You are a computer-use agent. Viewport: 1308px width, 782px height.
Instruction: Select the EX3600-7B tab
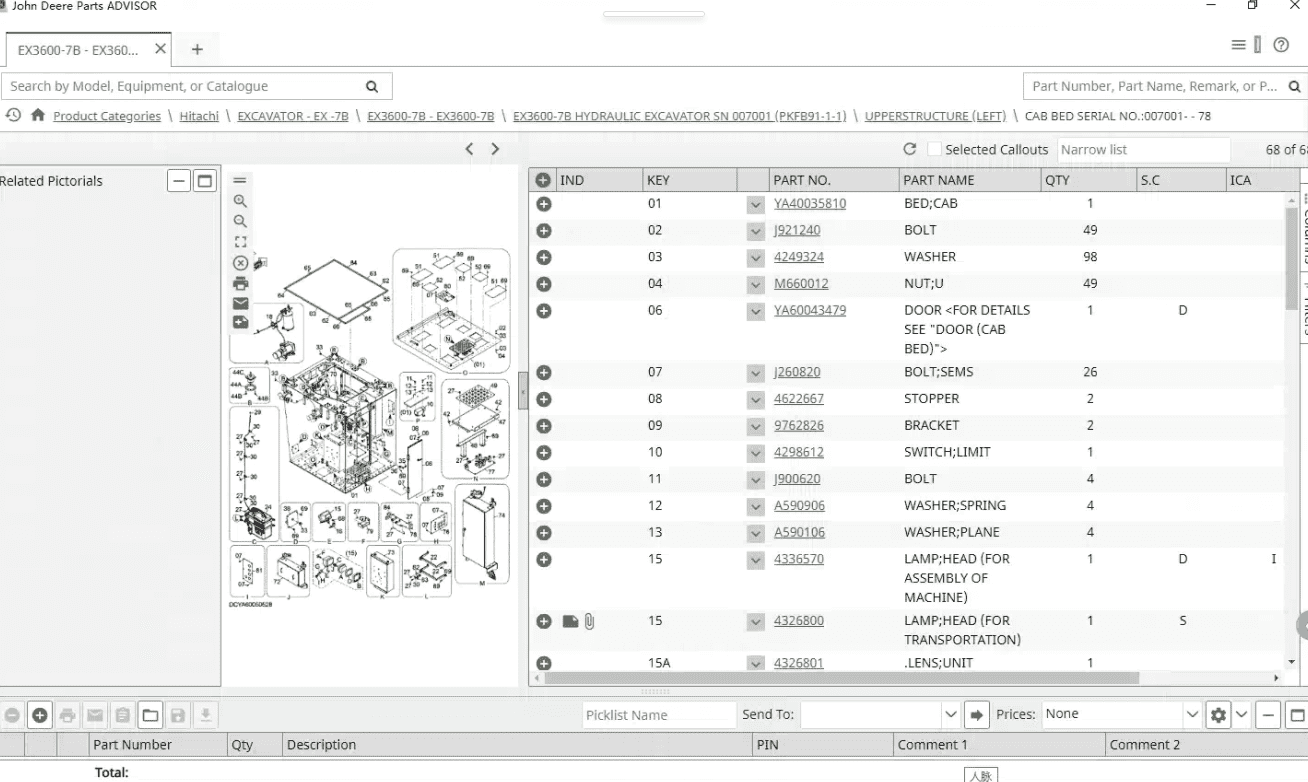[78, 50]
